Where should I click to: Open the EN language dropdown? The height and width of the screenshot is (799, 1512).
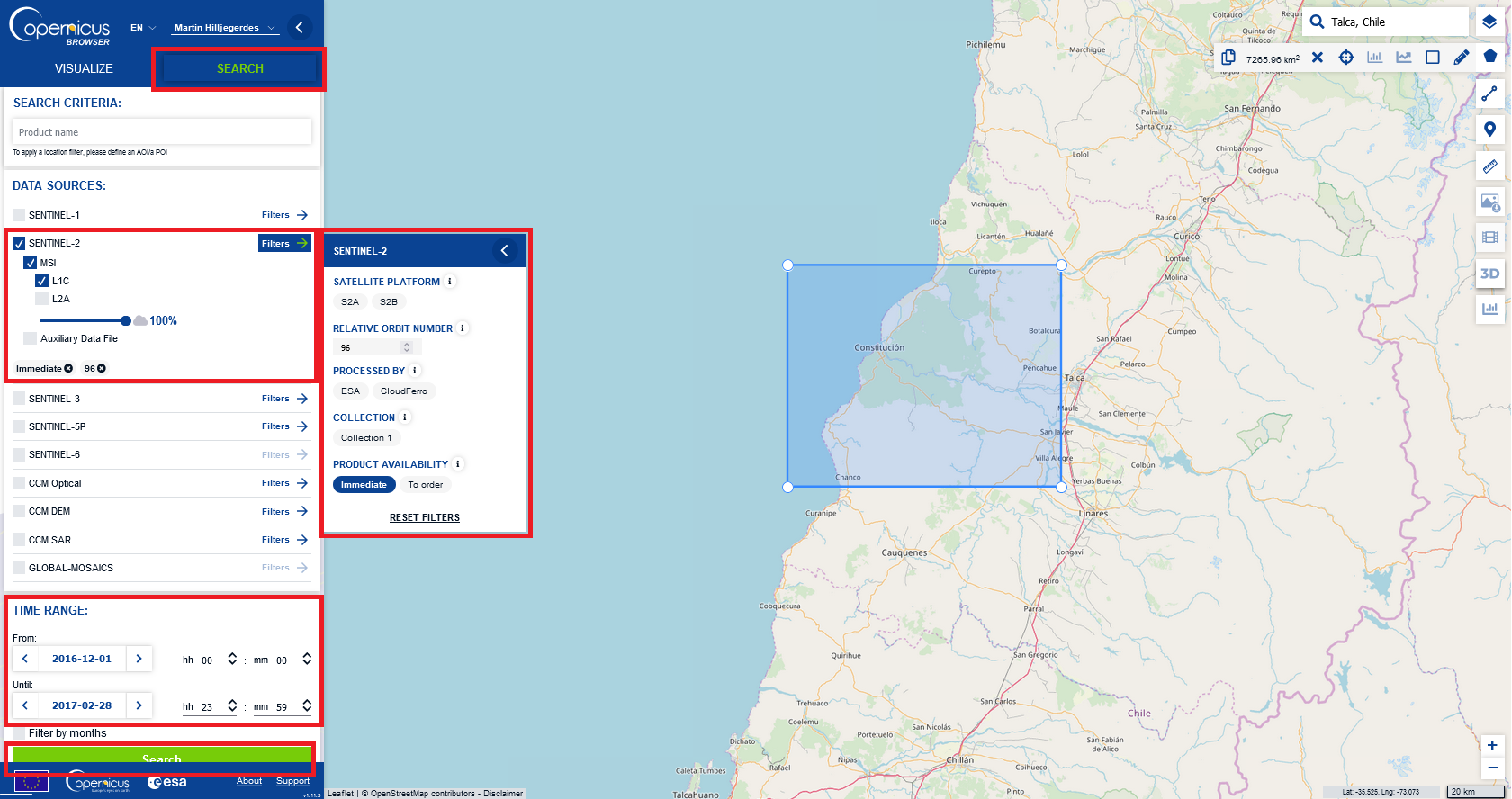(x=142, y=28)
